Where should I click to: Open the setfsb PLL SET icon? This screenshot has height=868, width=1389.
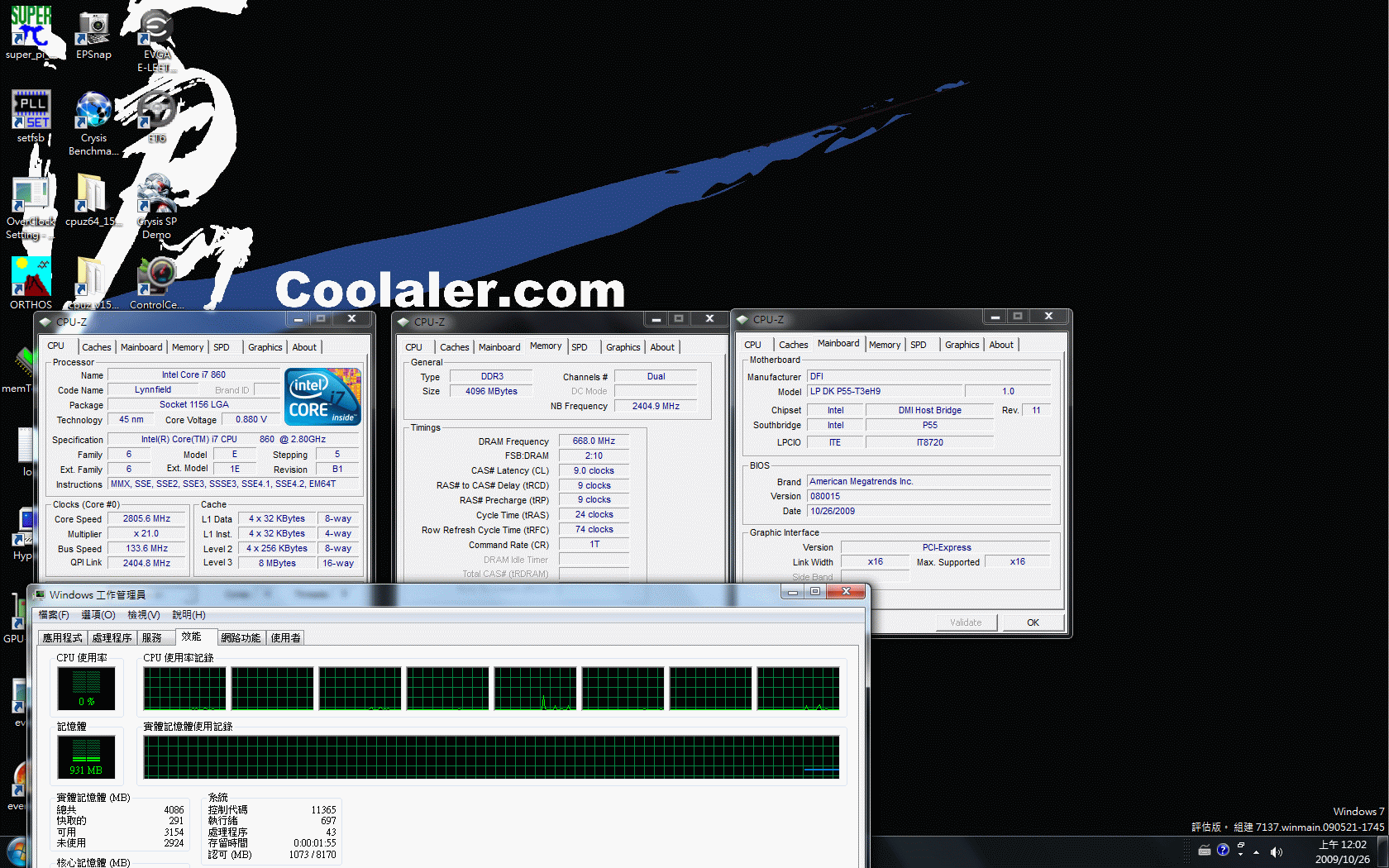coord(31,116)
